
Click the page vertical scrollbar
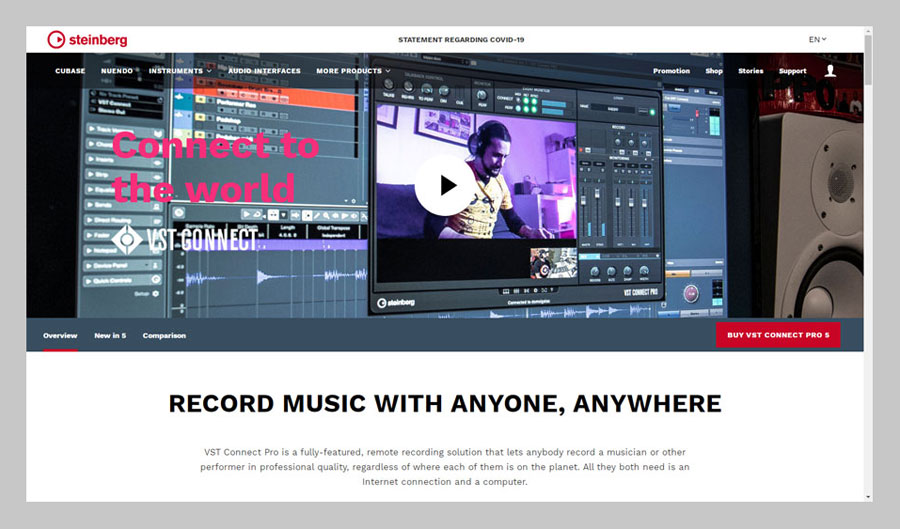(868, 60)
